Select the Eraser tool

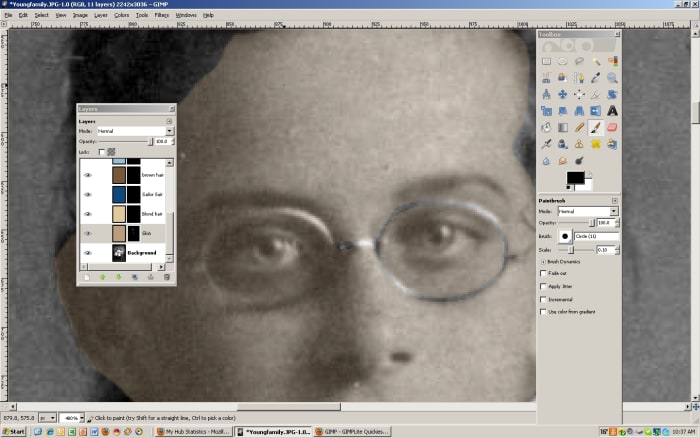[x=612, y=128]
